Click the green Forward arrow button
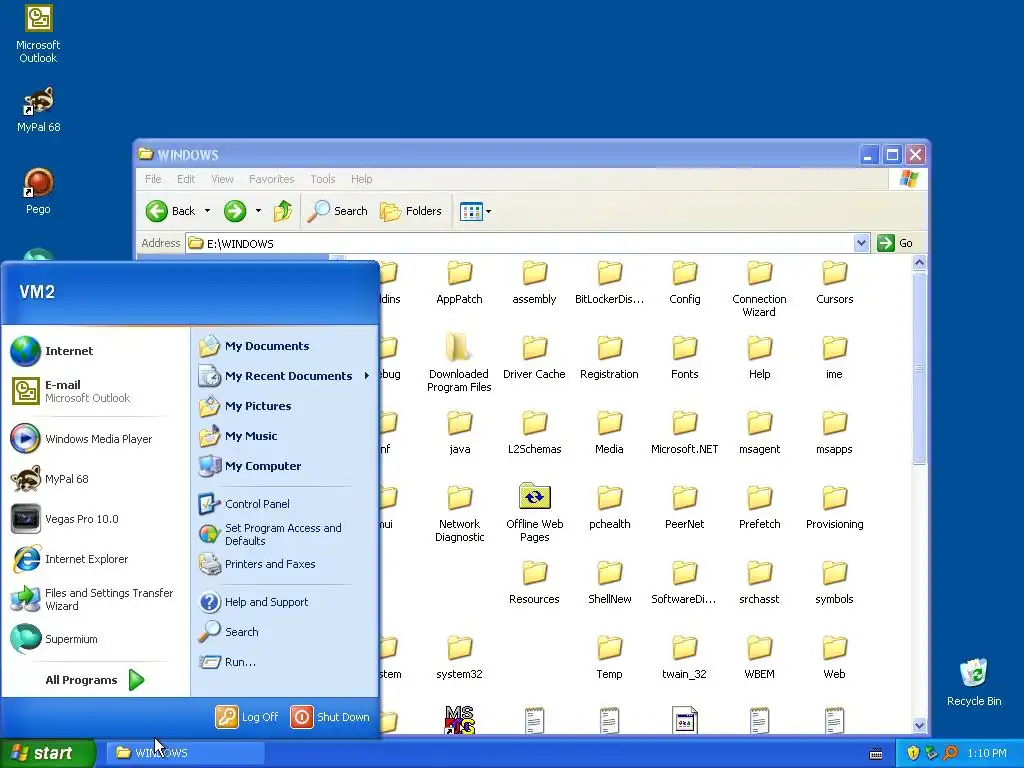The width and height of the screenshot is (1024, 768). 235,211
